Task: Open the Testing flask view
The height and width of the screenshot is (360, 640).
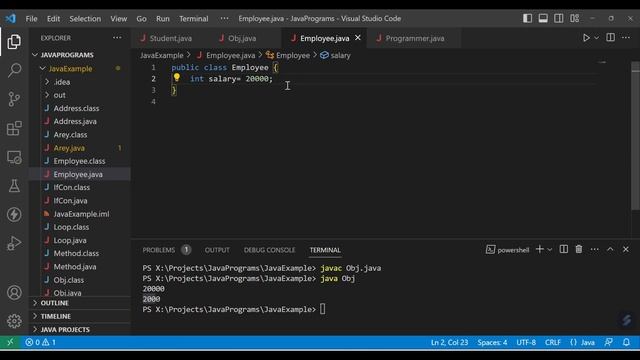Action: (14, 186)
